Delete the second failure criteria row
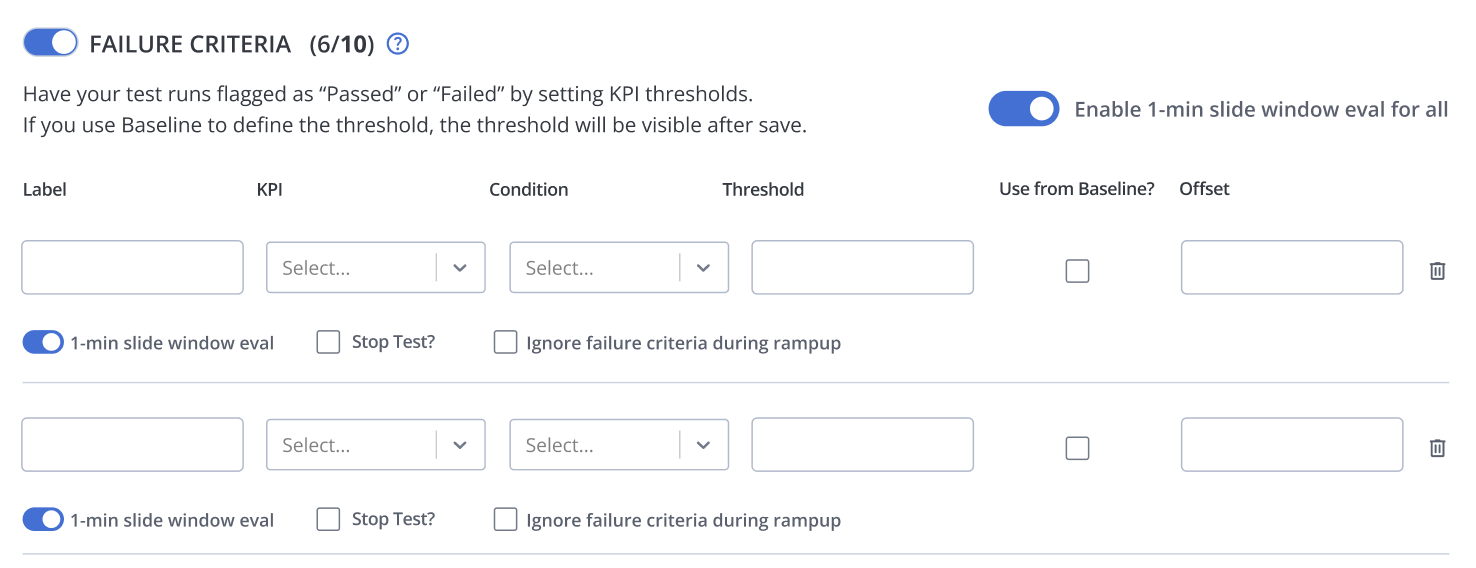This screenshot has width=1476, height=568. click(1437, 447)
